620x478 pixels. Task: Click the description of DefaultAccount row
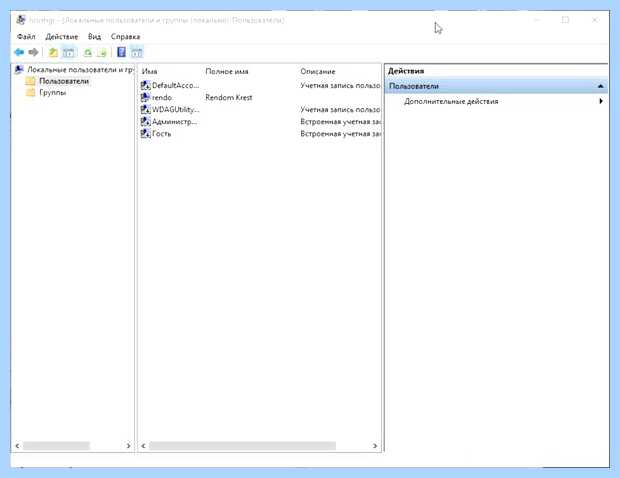(340, 85)
